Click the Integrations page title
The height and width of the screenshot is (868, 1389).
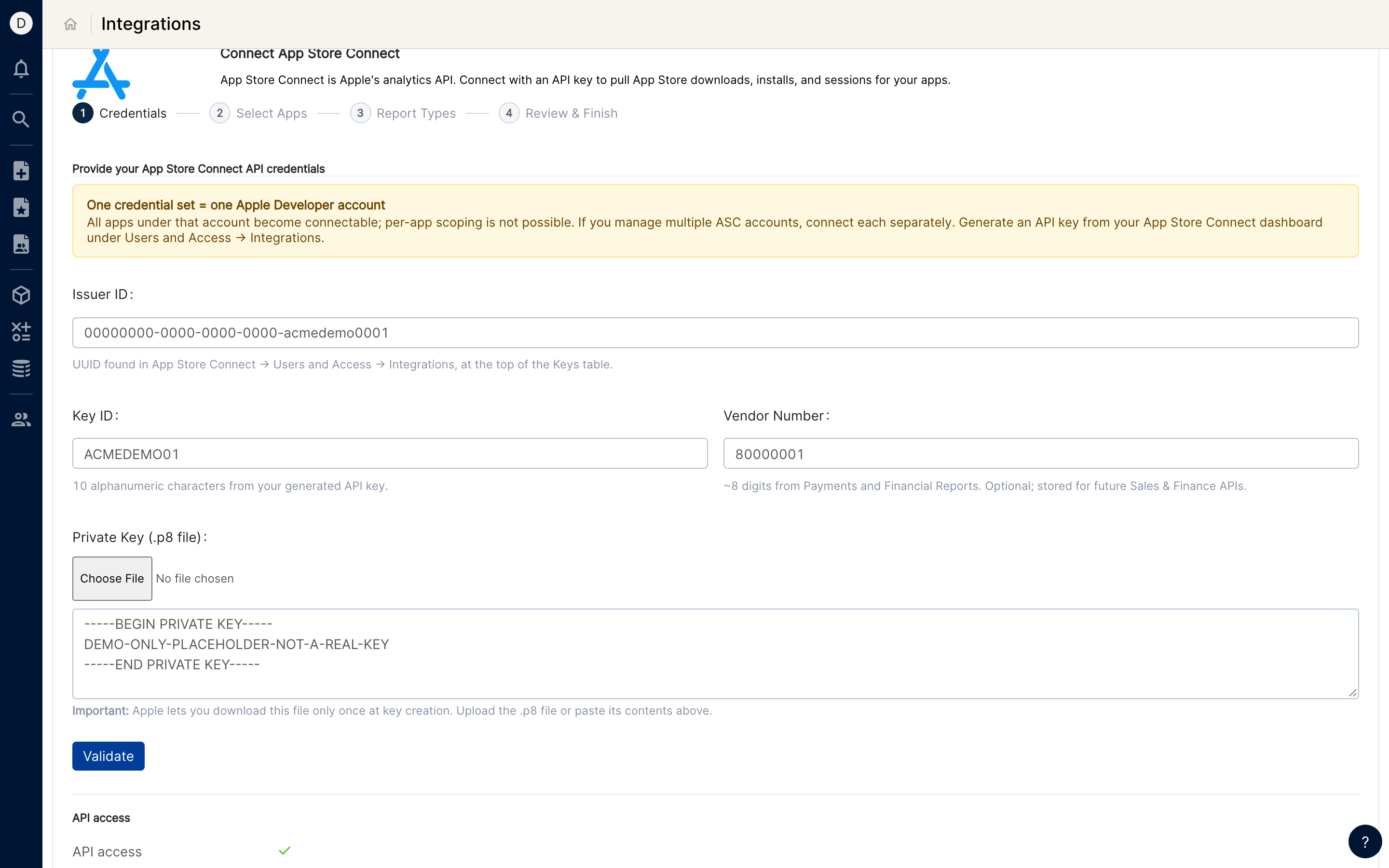point(151,24)
